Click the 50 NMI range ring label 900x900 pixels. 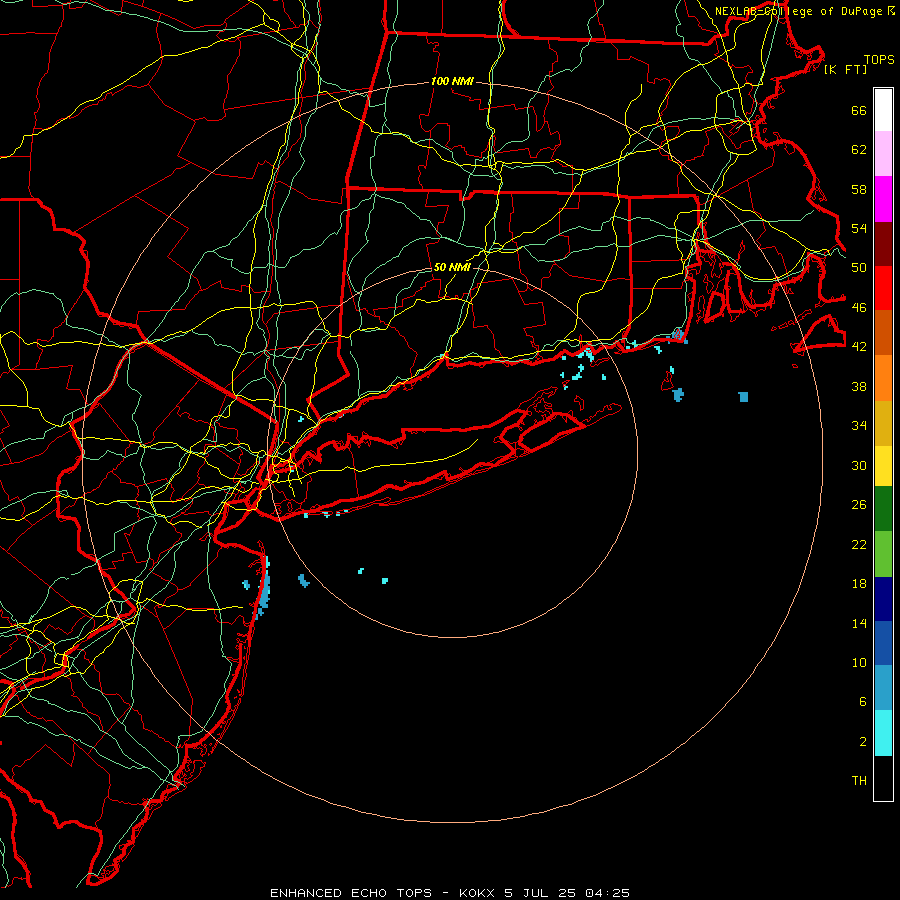pos(452,267)
